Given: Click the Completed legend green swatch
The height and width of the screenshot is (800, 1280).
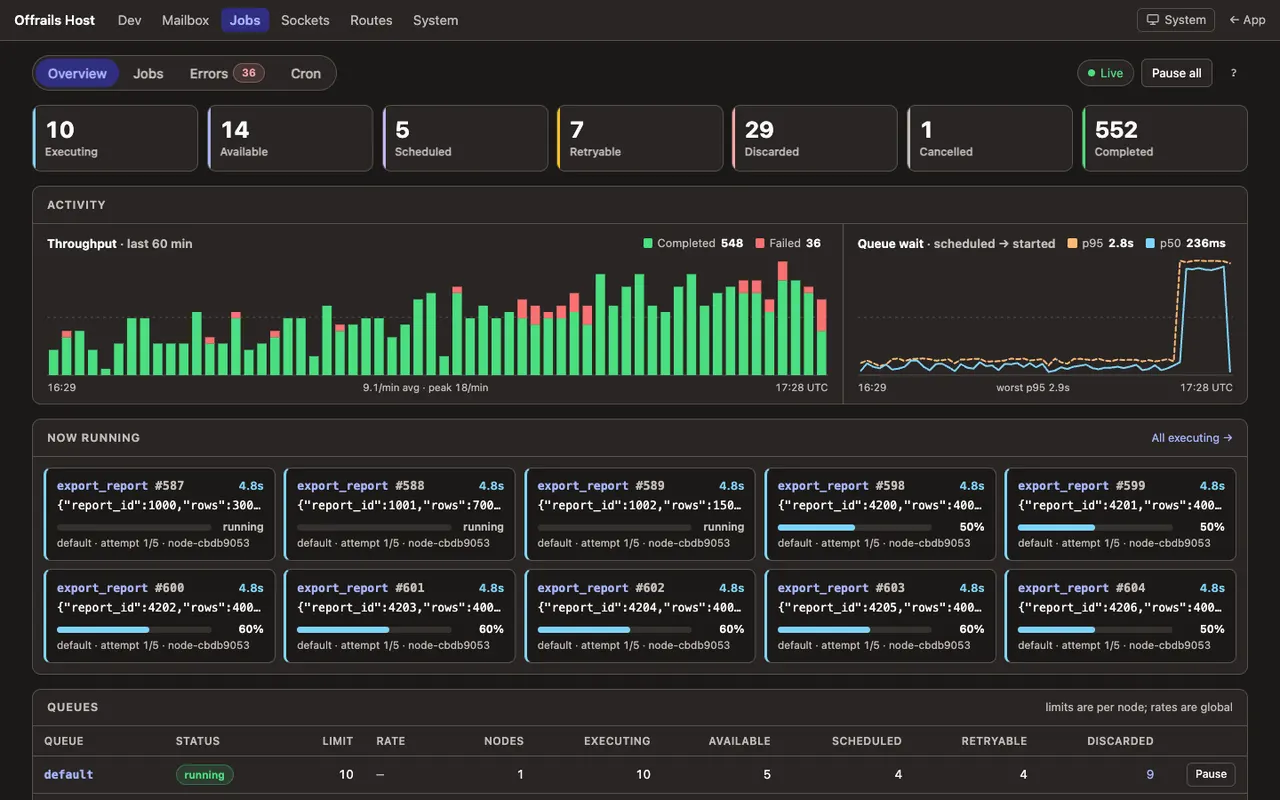Looking at the screenshot, I should pos(648,243).
